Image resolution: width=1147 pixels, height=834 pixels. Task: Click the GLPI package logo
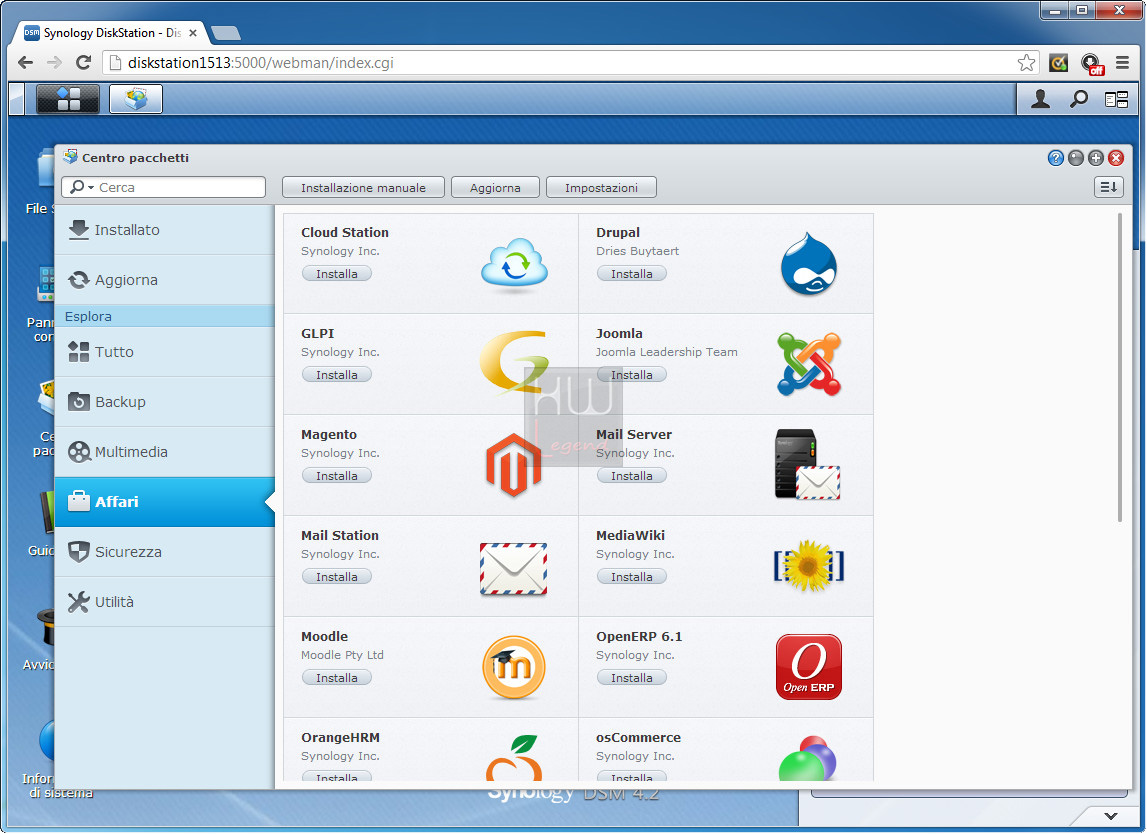514,364
